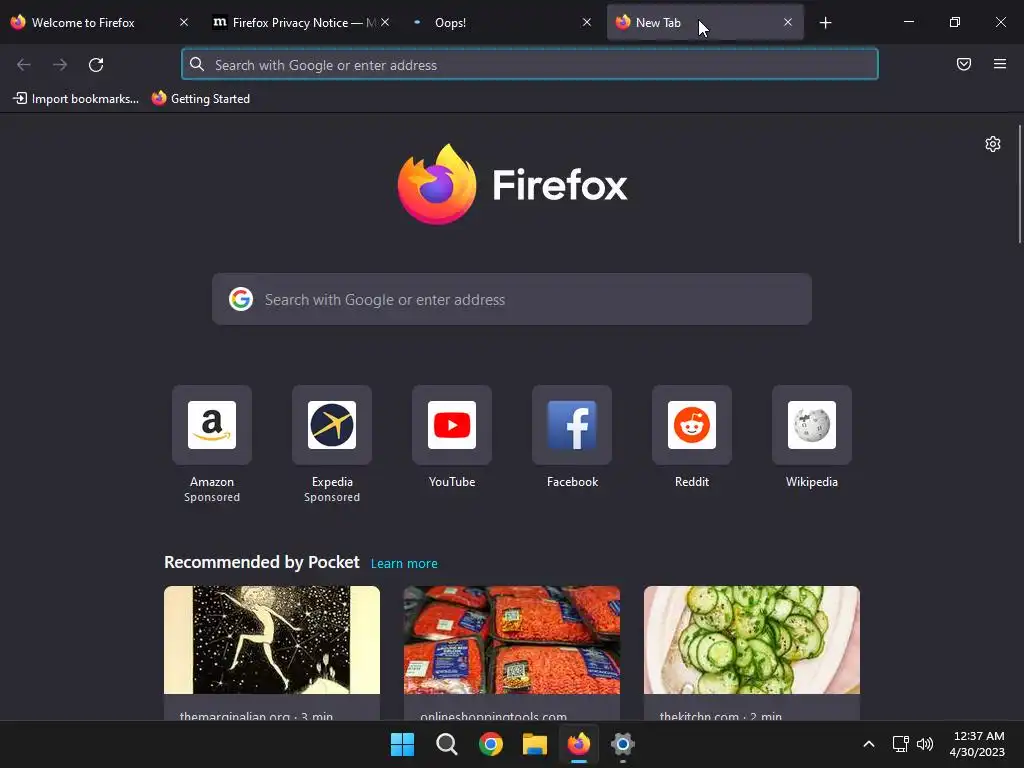This screenshot has height=768, width=1024.
Task: Click the page vertical scrollbar
Action: [1019, 184]
